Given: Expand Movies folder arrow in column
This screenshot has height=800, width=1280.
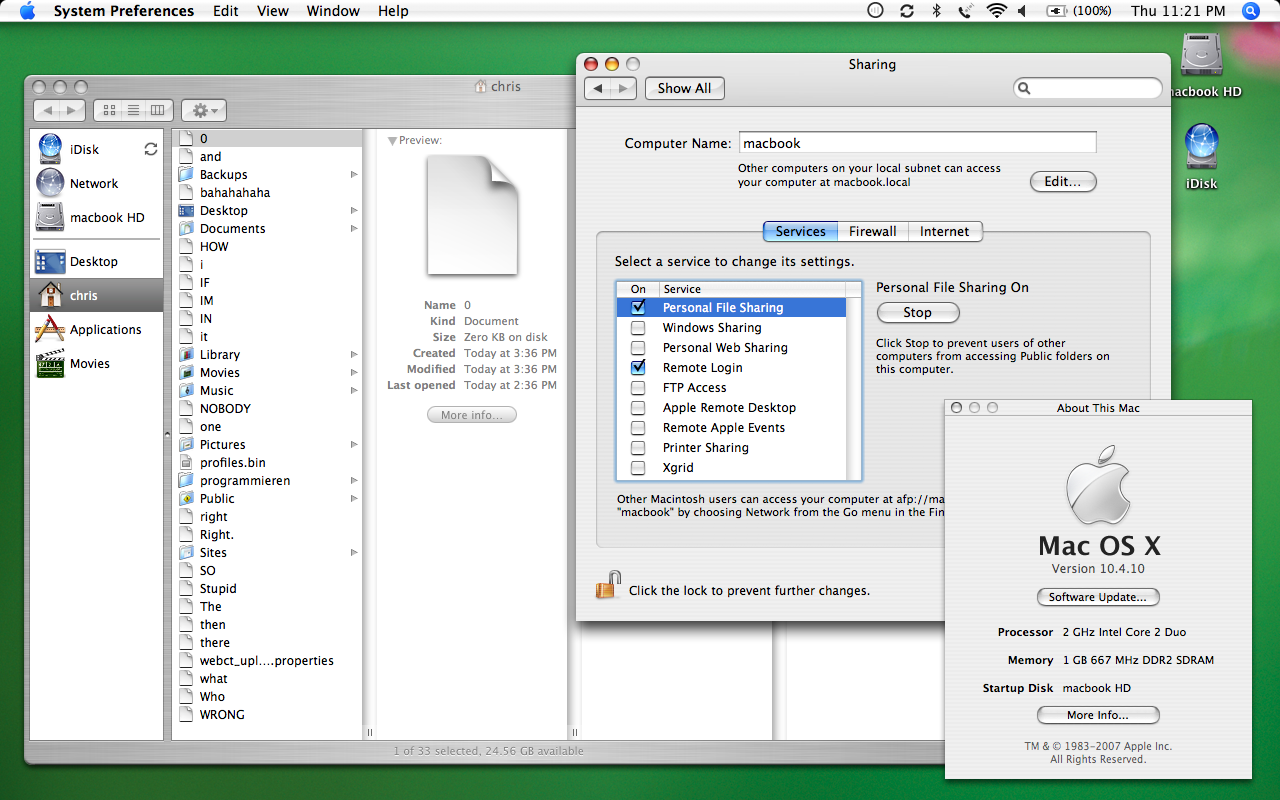Looking at the screenshot, I should pyautogui.click(x=354, y=372).
